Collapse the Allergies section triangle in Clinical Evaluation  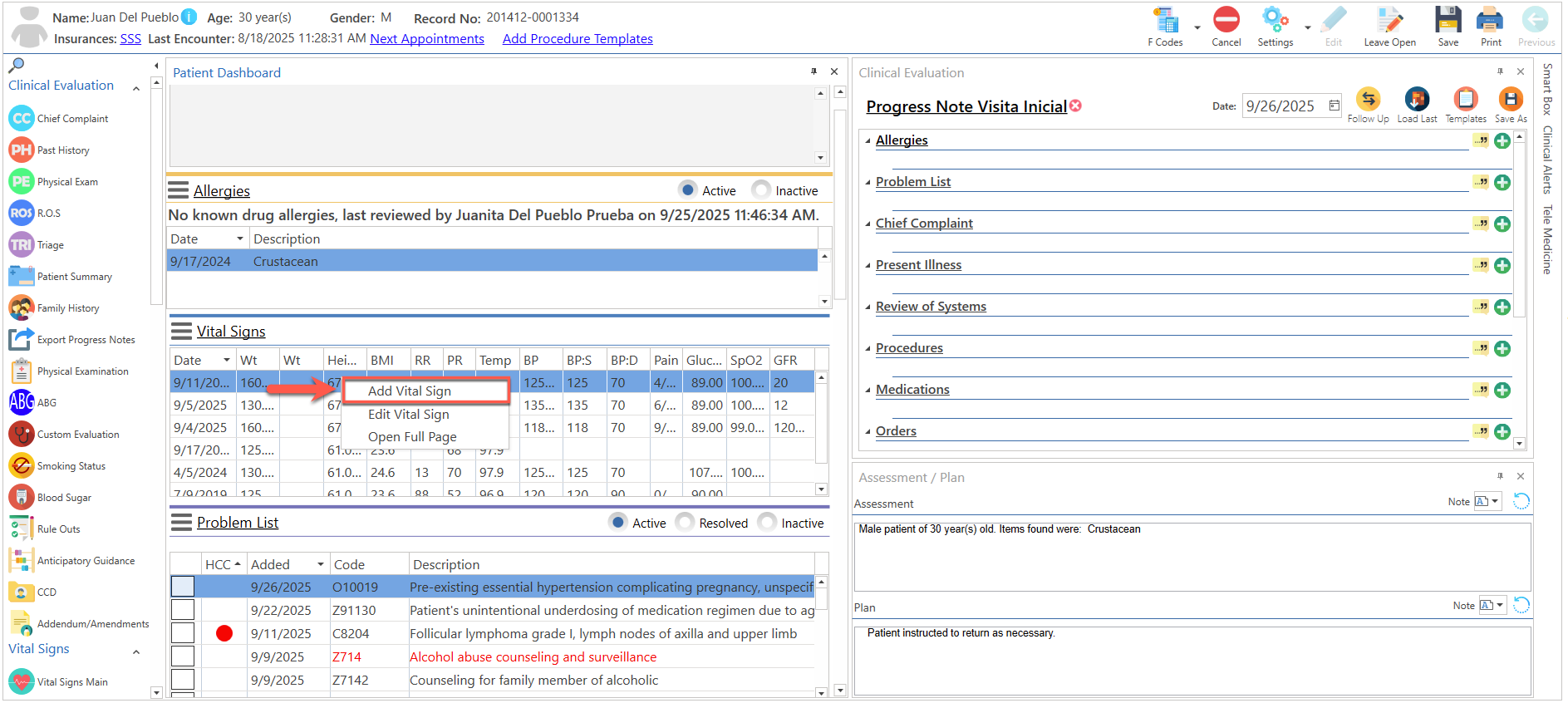868,141
